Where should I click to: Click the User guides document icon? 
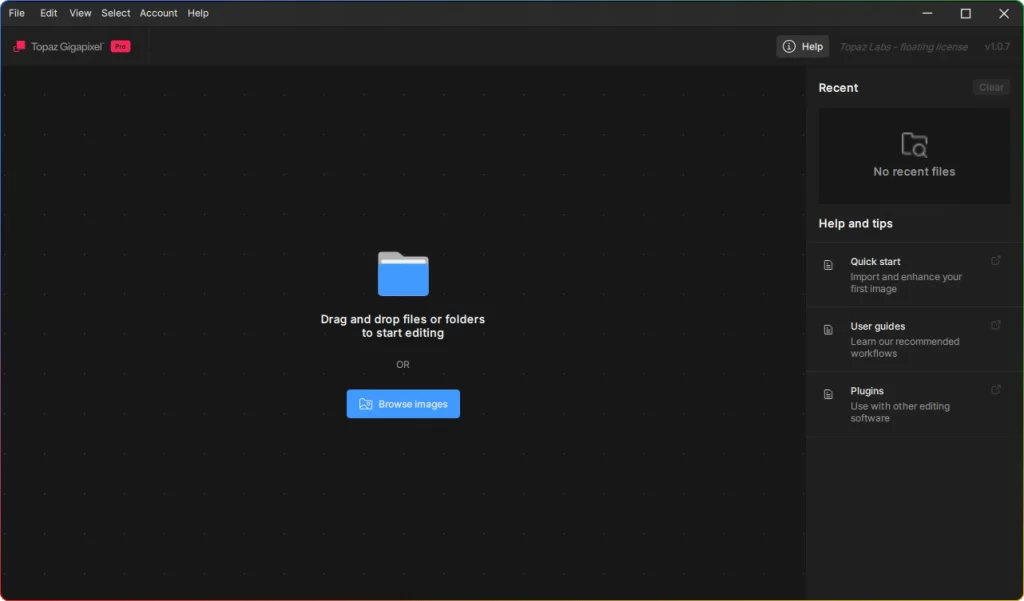click(828, 329)
